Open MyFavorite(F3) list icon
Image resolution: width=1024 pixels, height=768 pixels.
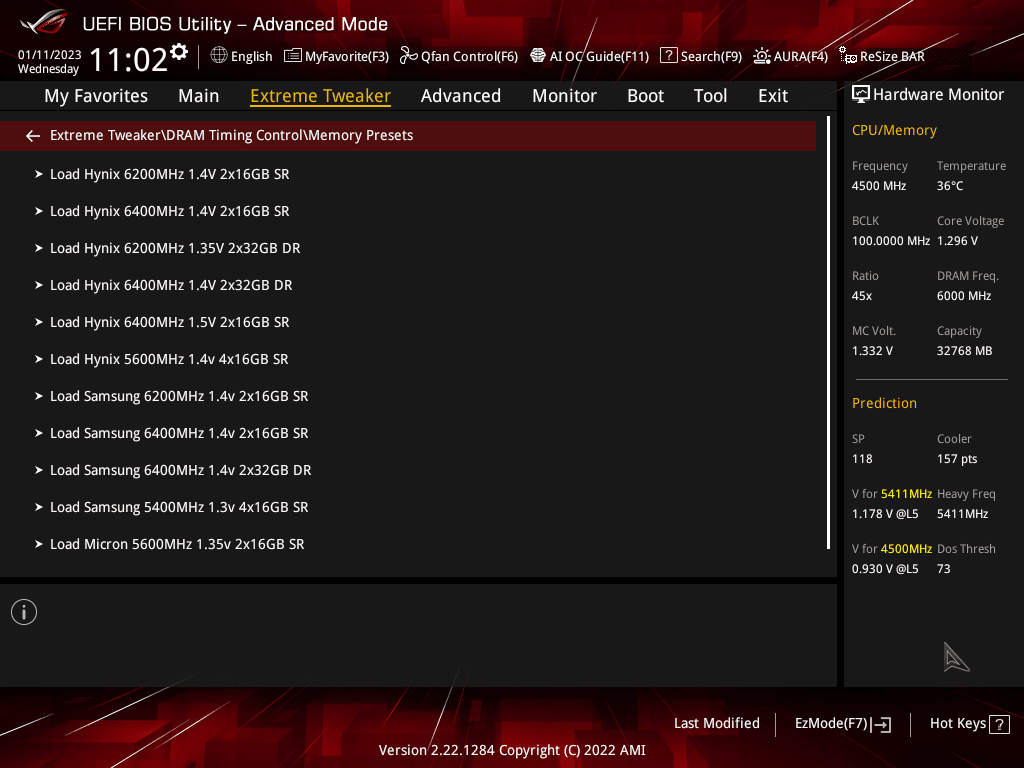[x=293, y=56]
